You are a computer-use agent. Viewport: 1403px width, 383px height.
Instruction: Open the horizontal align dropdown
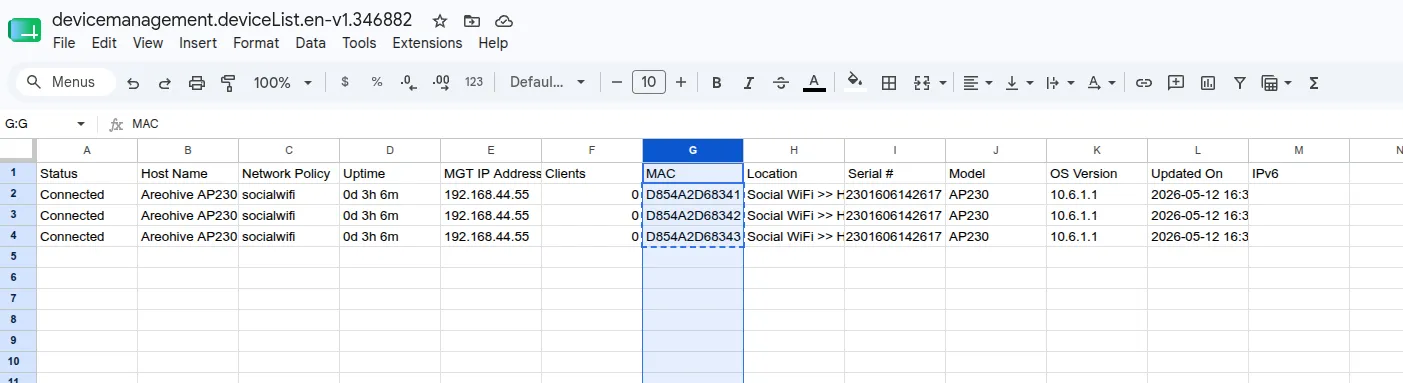click(x=977, y=82)
